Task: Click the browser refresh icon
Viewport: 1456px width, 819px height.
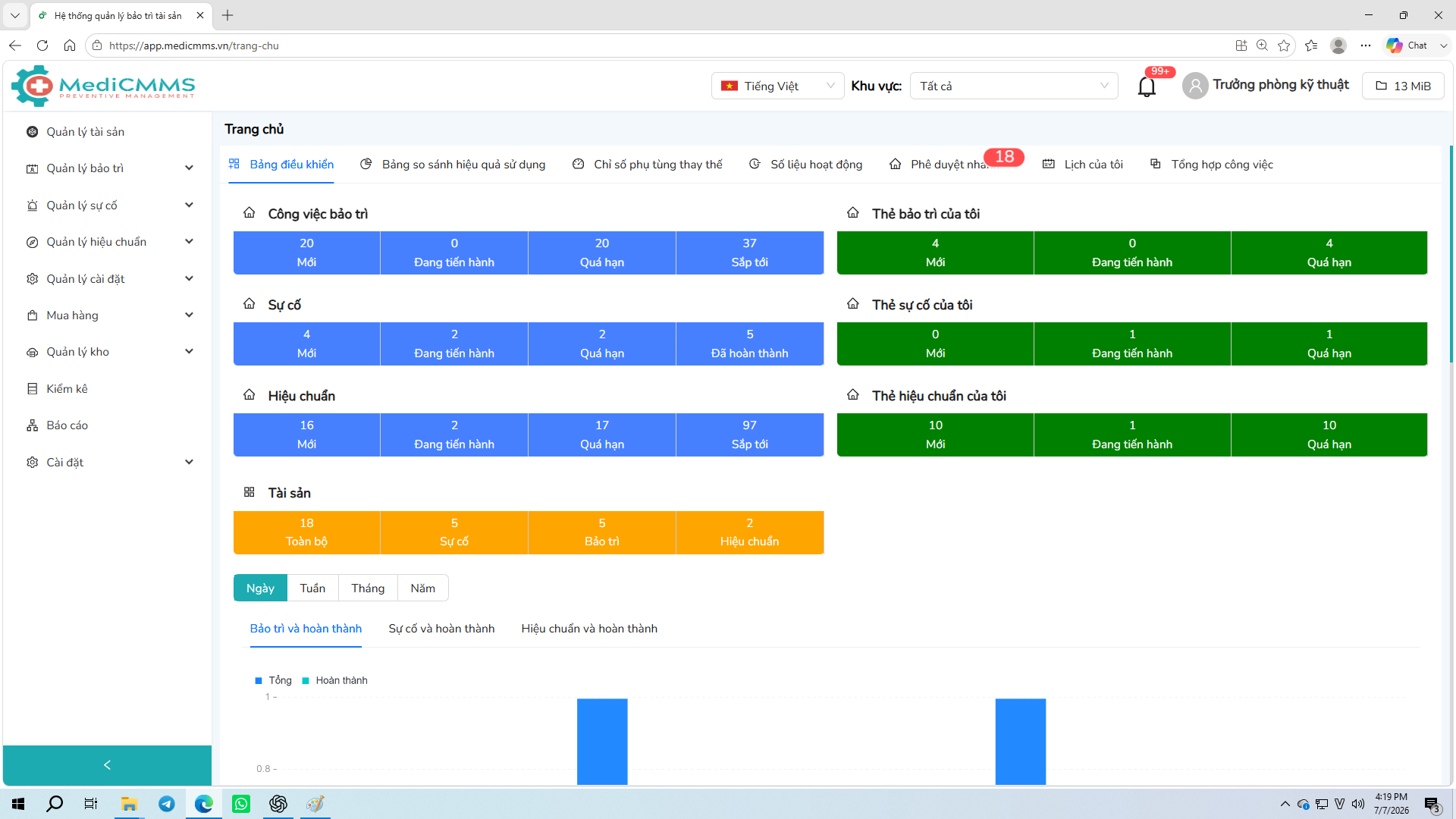Action: coord(42,45)
